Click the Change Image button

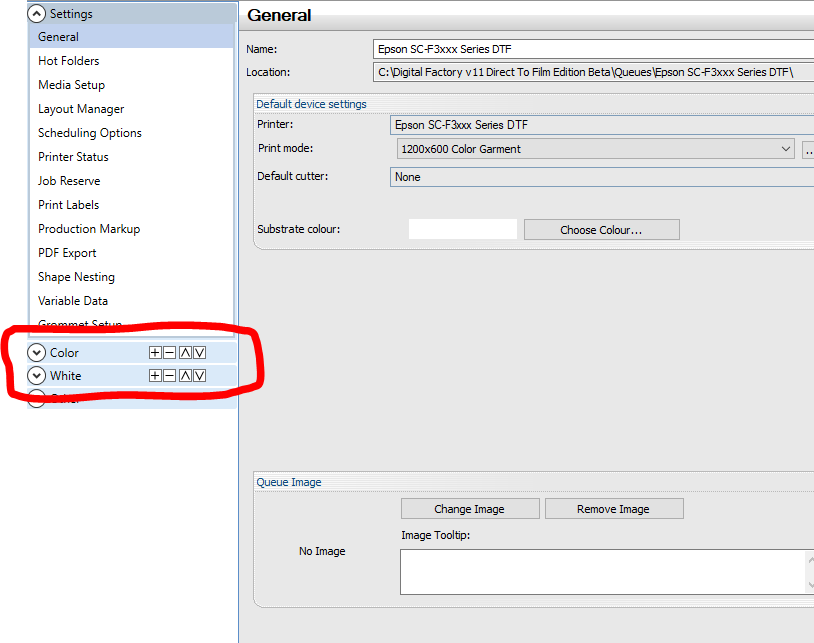(470, 509)
